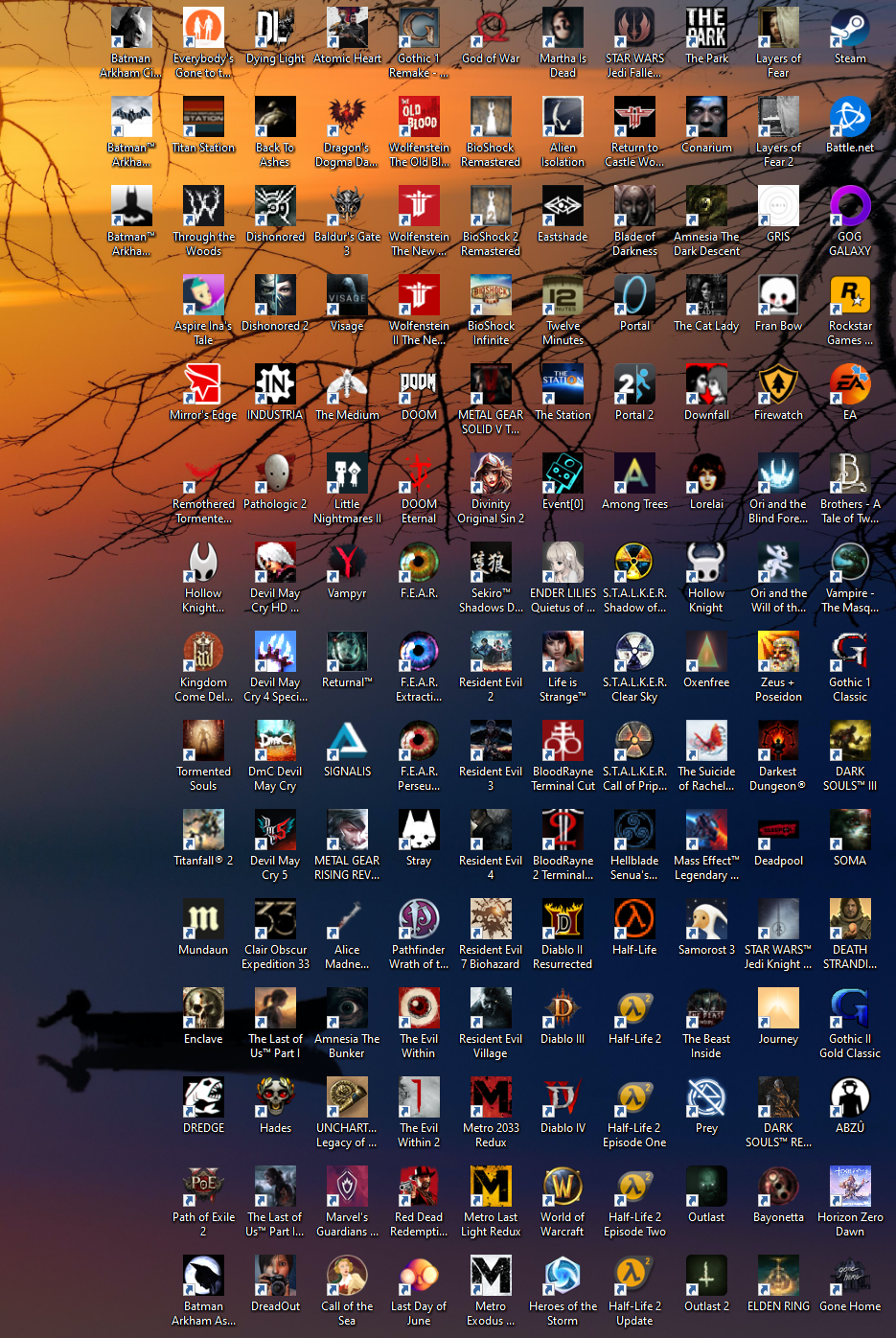Select the Hollow Knight icon beside Ori

(x=706, y=563)
